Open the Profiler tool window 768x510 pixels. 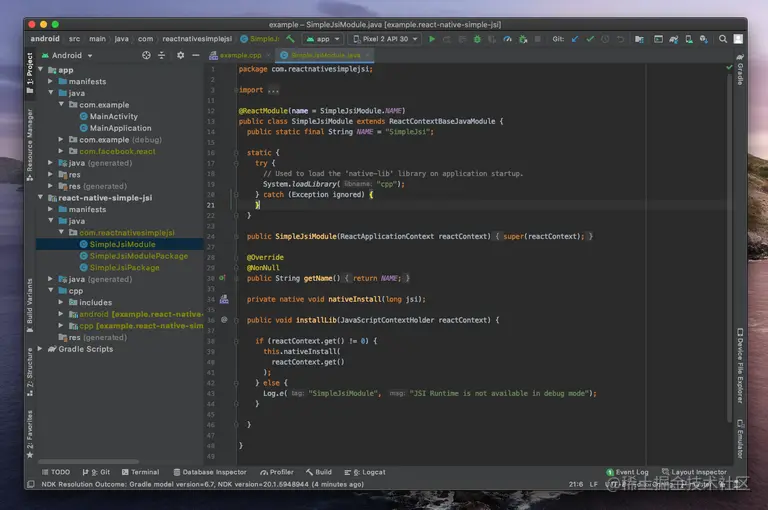pos(277,472)
